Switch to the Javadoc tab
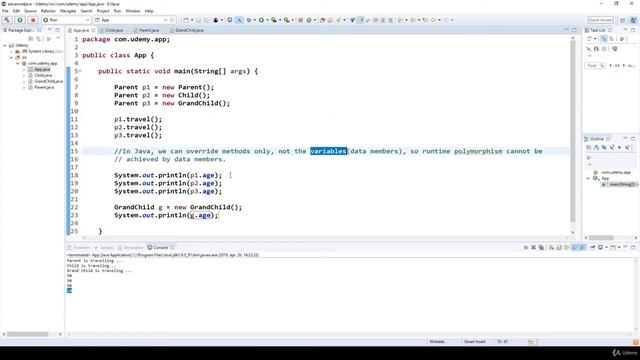Image resolution: width=640 pixels, height=360 pixels. [104, 247]
